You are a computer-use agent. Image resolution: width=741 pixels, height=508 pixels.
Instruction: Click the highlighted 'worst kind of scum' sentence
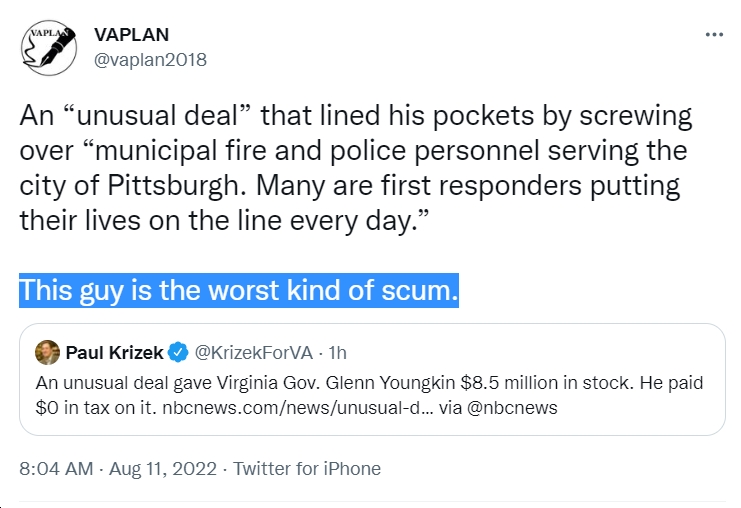click(x=239, y=290)
